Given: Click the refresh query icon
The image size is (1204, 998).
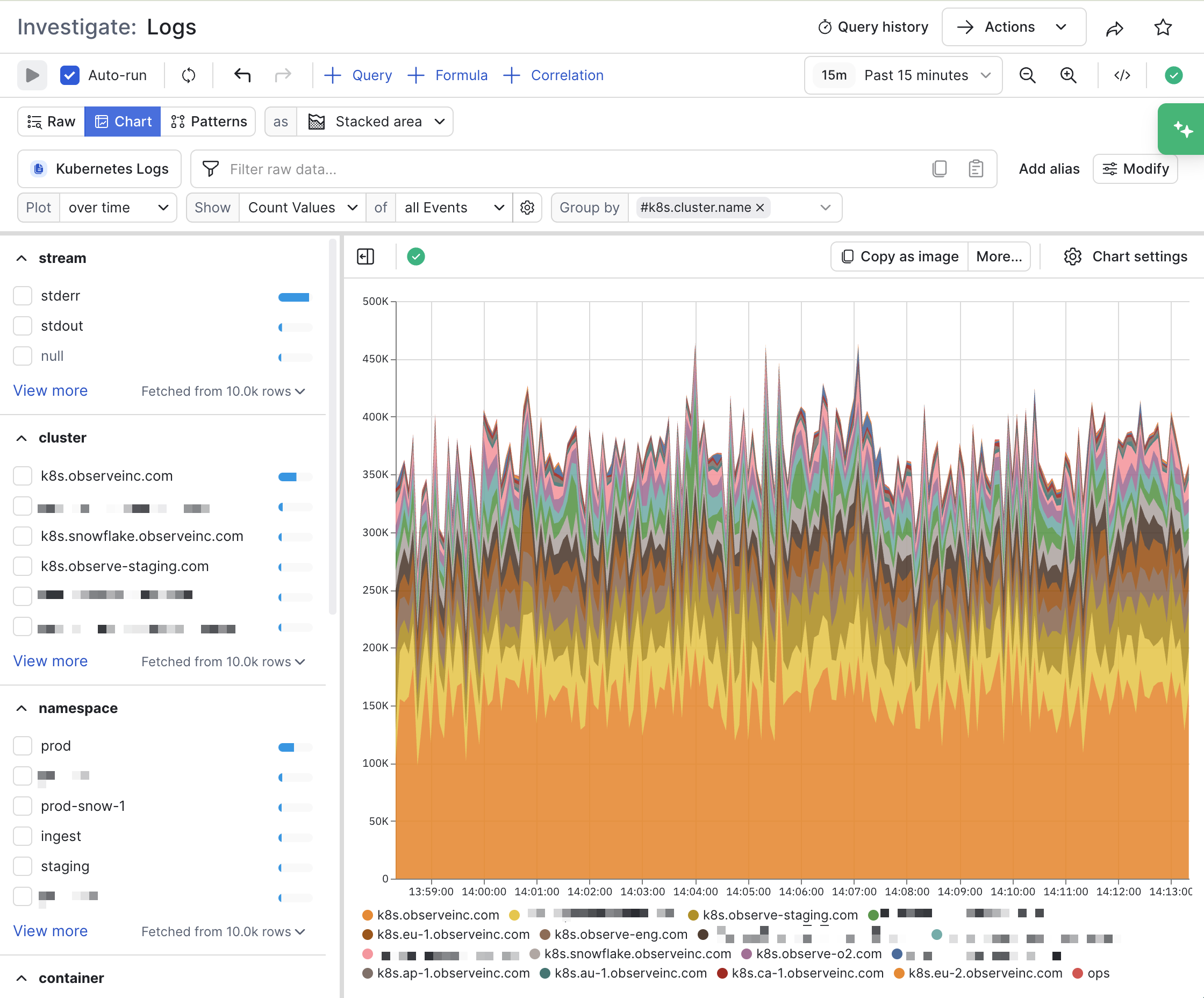Looking at the screenshot, I should point(189,75).
